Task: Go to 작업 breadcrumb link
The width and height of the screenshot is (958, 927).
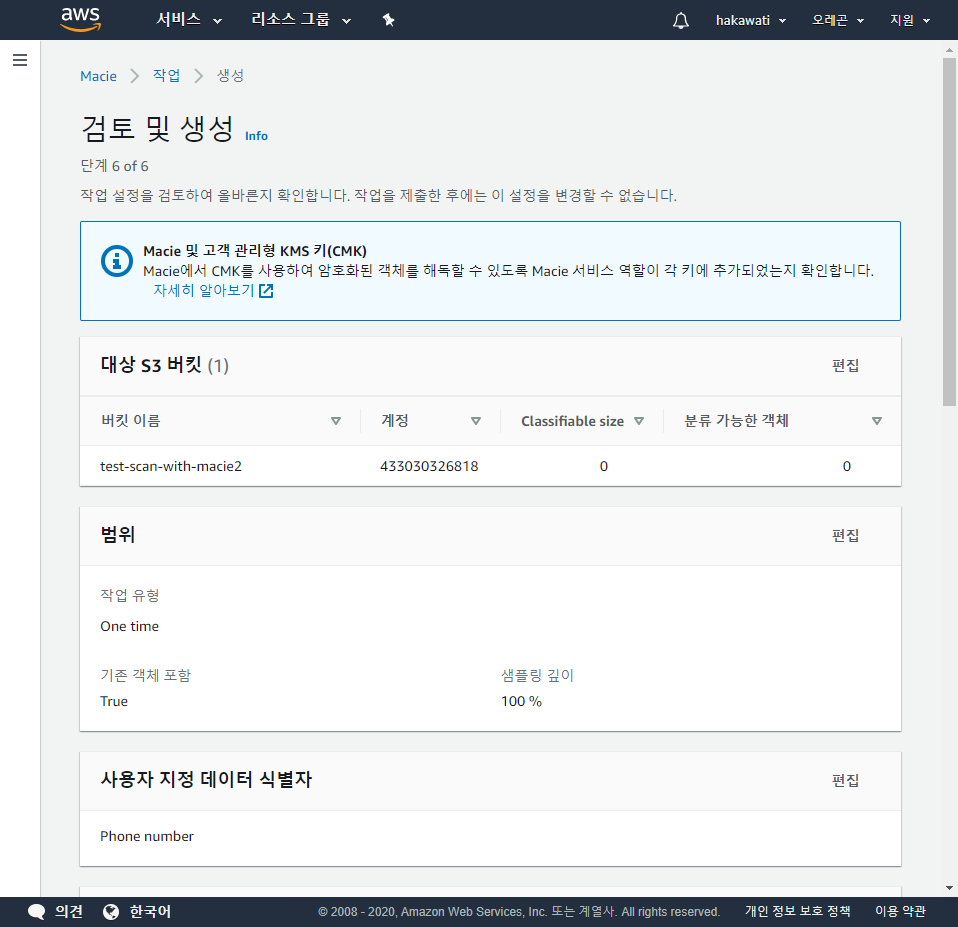Action: coord(166,75)
